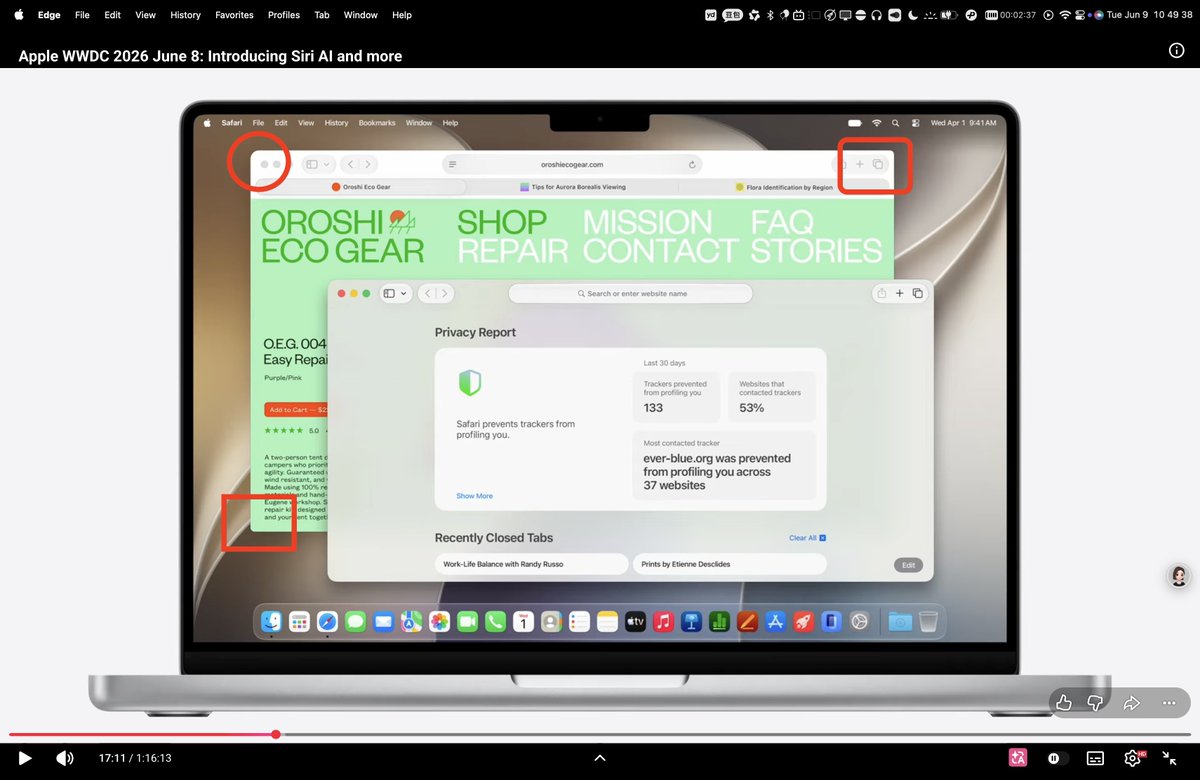The image size is (1200, 780).
Task: Expand the panel with the upward chevron
Action: click(x=600, y=758)
